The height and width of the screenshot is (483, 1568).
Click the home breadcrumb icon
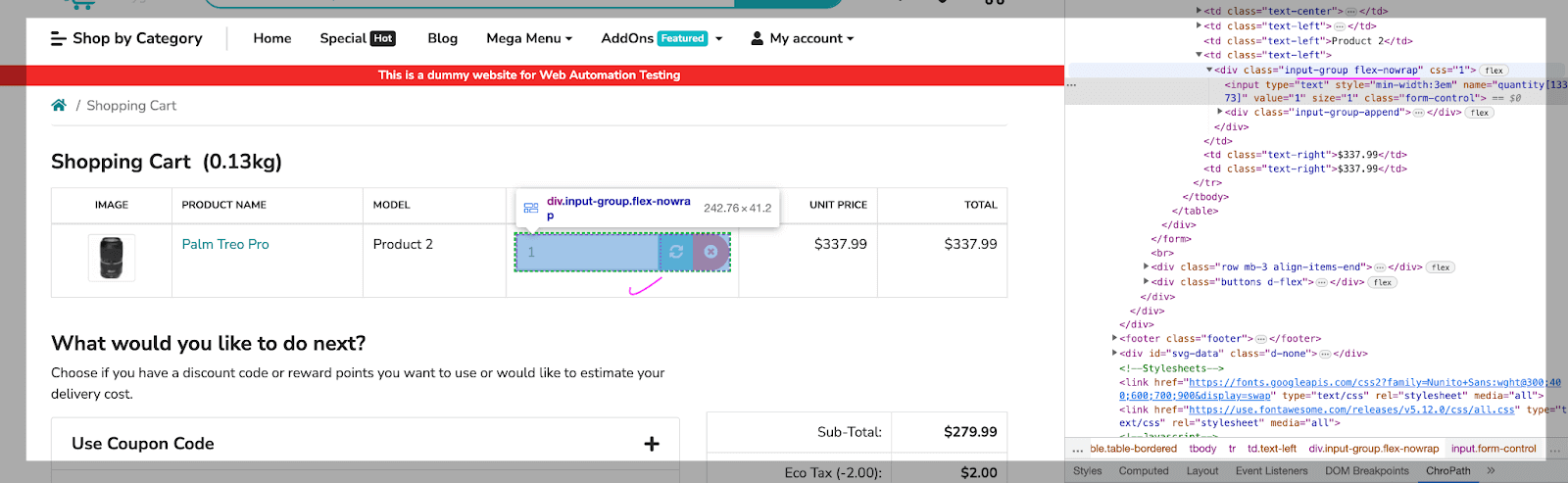coord(59,106)
